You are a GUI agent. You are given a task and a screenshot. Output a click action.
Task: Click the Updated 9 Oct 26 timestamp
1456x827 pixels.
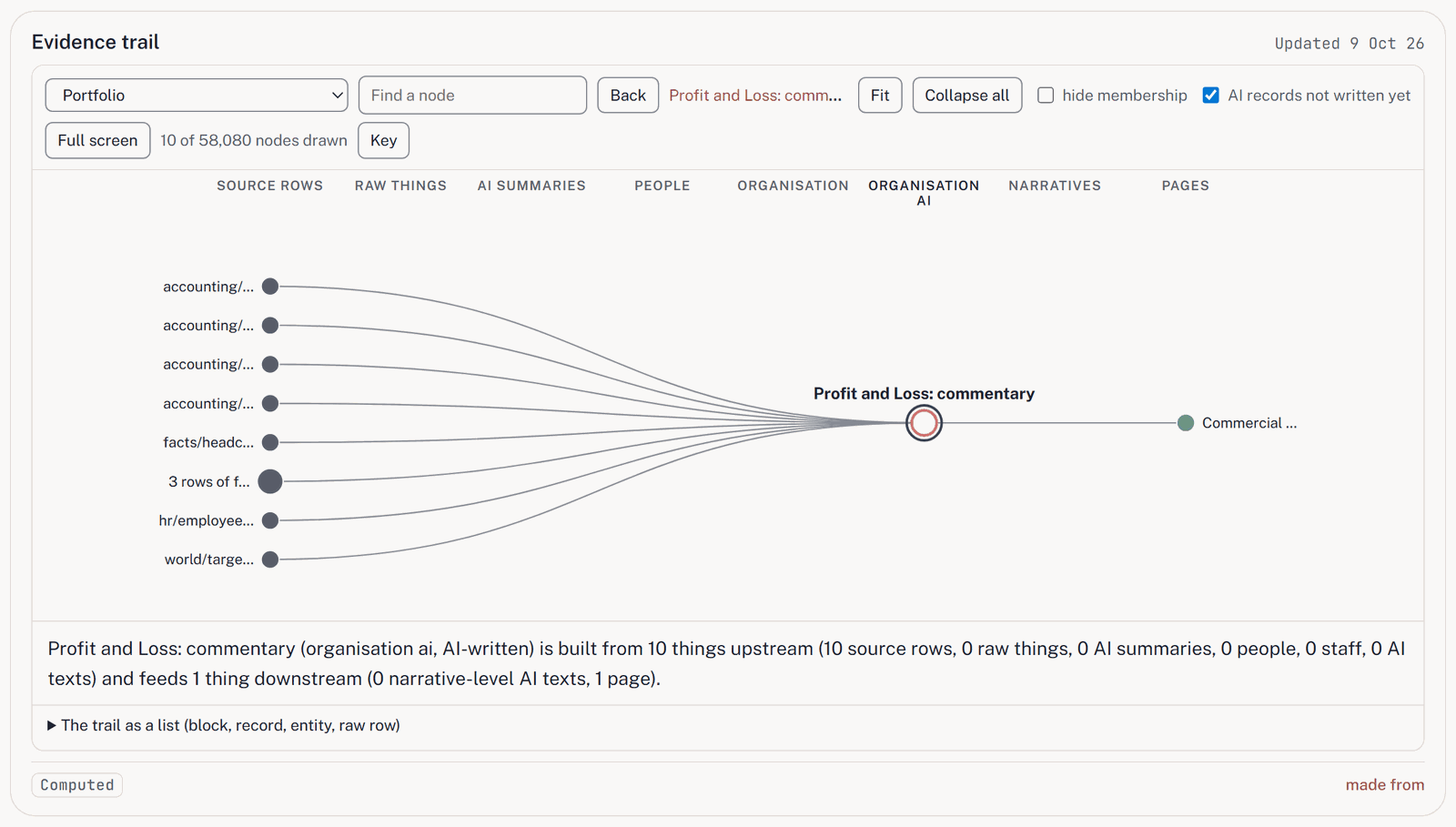pyautogui.click(x=1350, y=44)
